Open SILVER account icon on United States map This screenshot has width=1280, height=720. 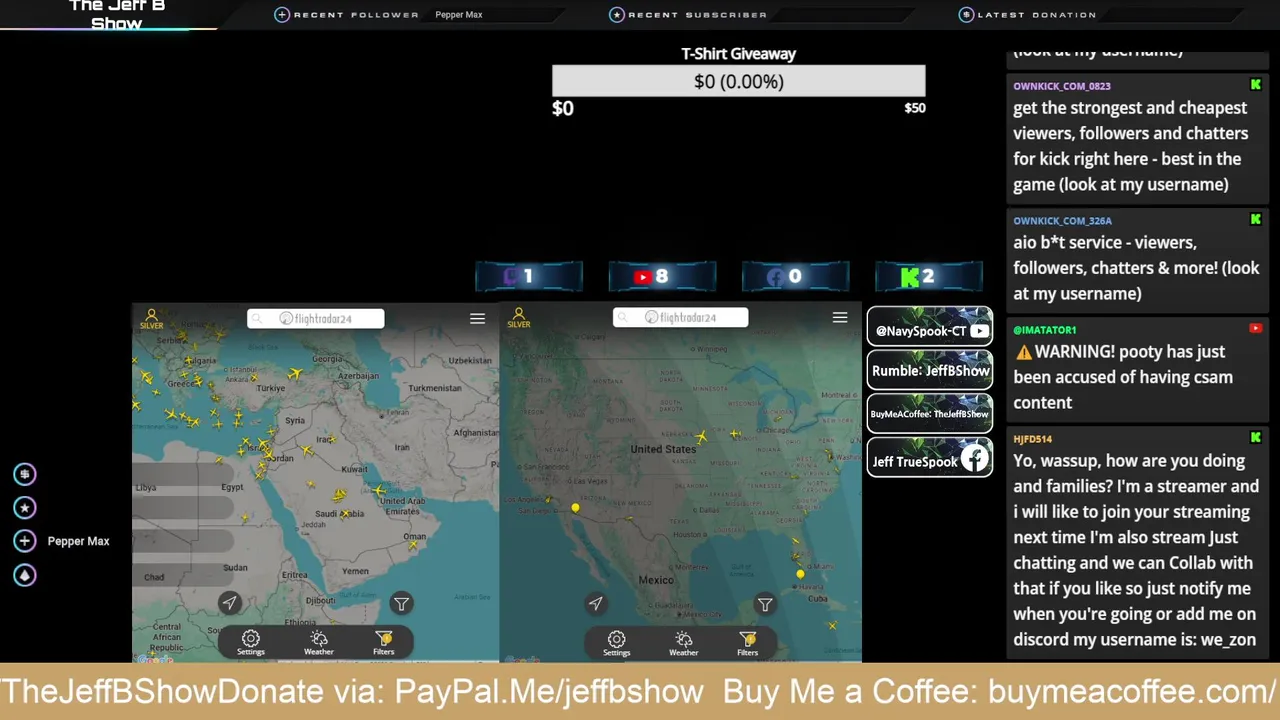pyautogui.click(x=518, y=318)
